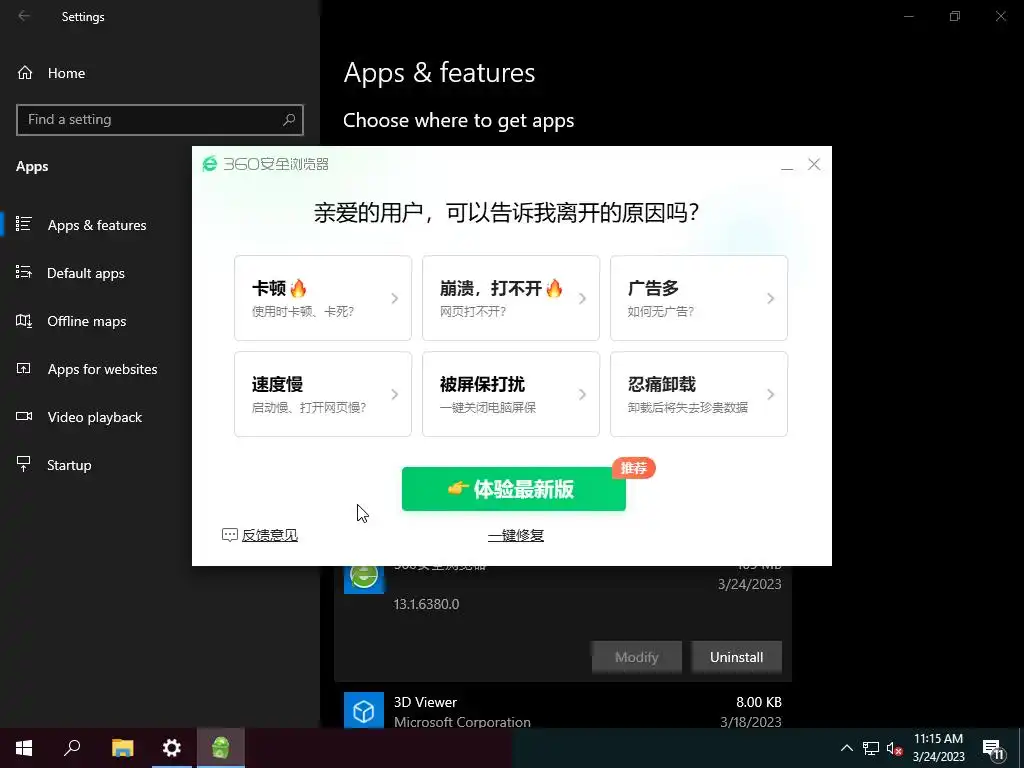Click the 360 browser logo in dialog title
This screenshot has width=1024, height=768.
click(210, 164)
